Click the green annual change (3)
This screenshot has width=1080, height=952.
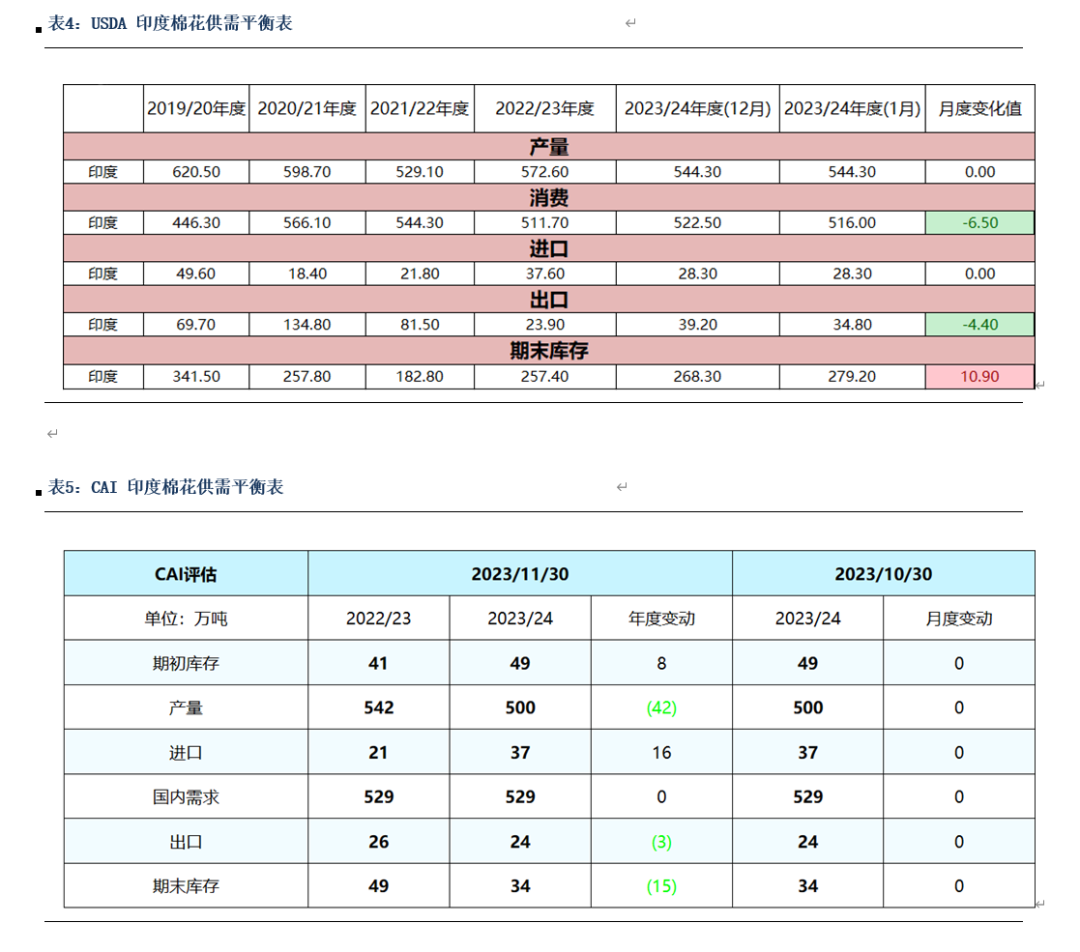click(661, 842)
